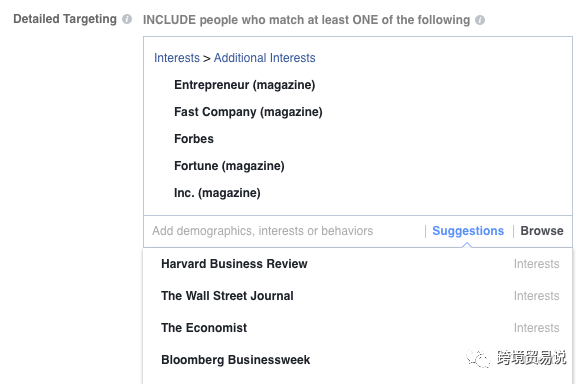
Task: Click the WeChat watermark logo icon
Action: (x=478, y=359)
